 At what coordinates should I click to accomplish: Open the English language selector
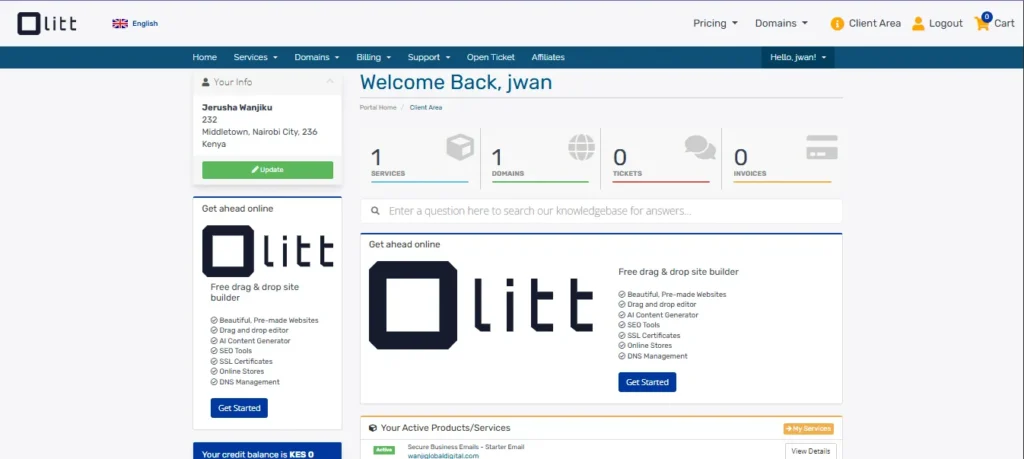coord(135,23)
